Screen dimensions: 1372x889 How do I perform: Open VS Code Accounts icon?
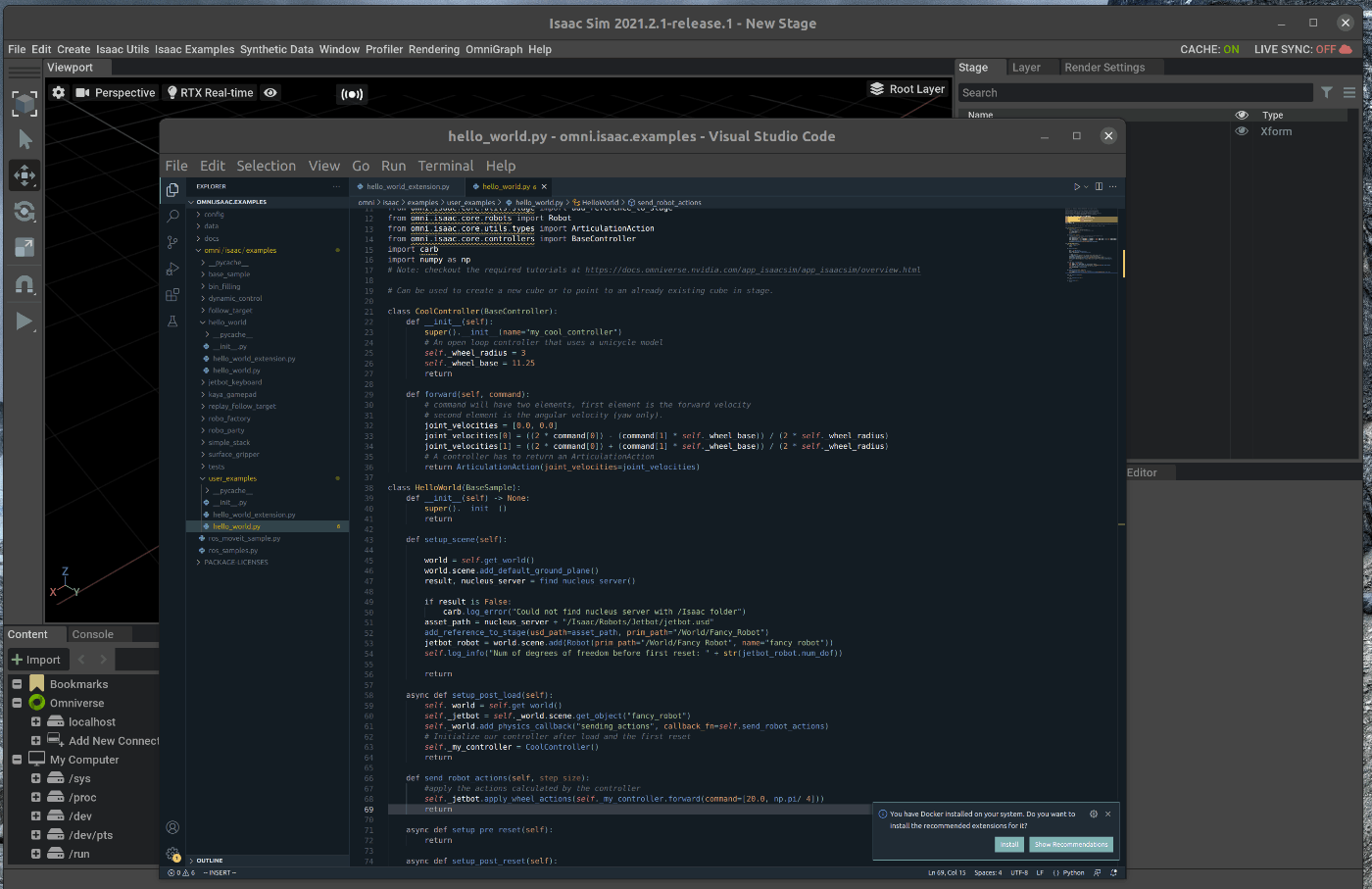point(172,828)
